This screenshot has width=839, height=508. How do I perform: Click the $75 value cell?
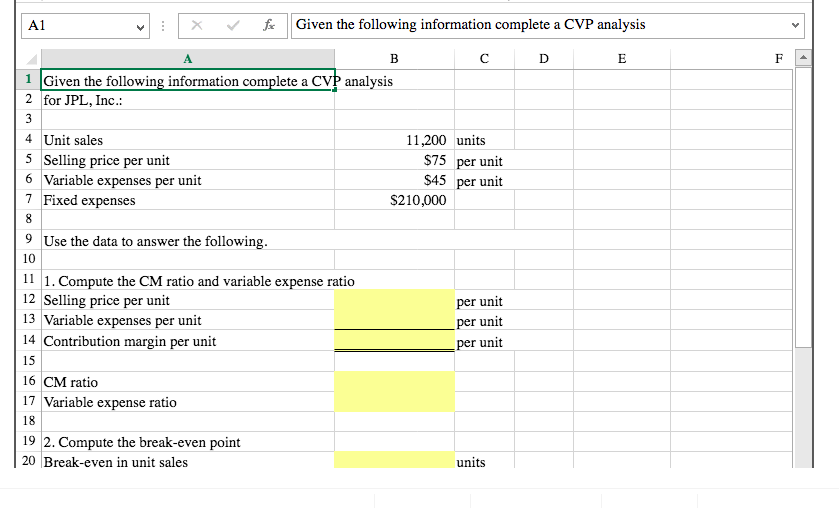(x=394, y=160)
